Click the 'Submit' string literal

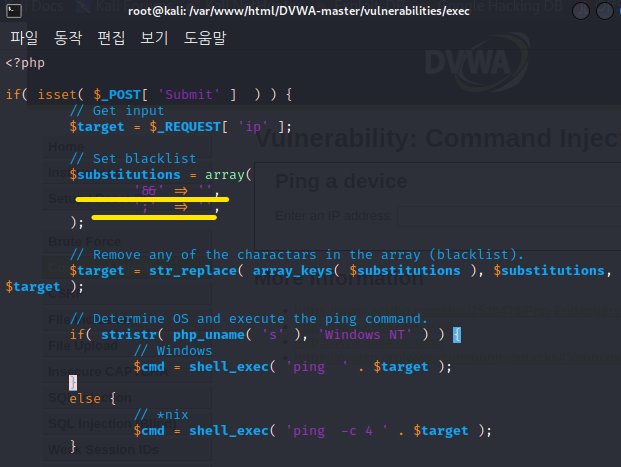coord(189,95)
